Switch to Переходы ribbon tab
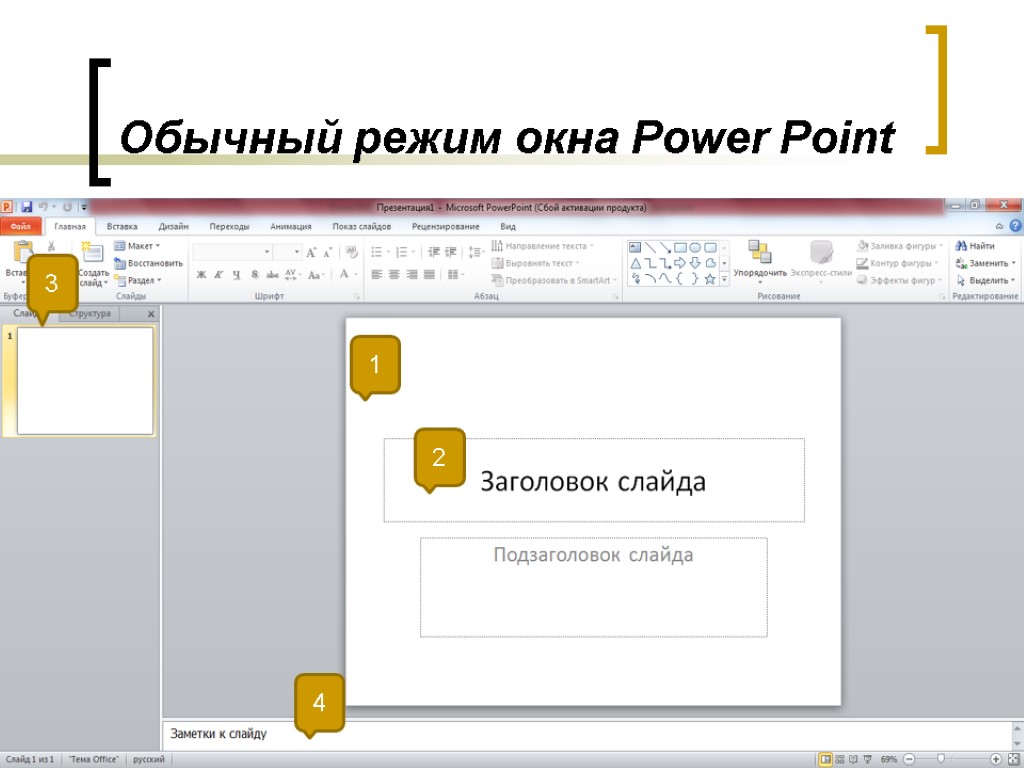Viewport: 1024px width, 768px height. point(229,227)
